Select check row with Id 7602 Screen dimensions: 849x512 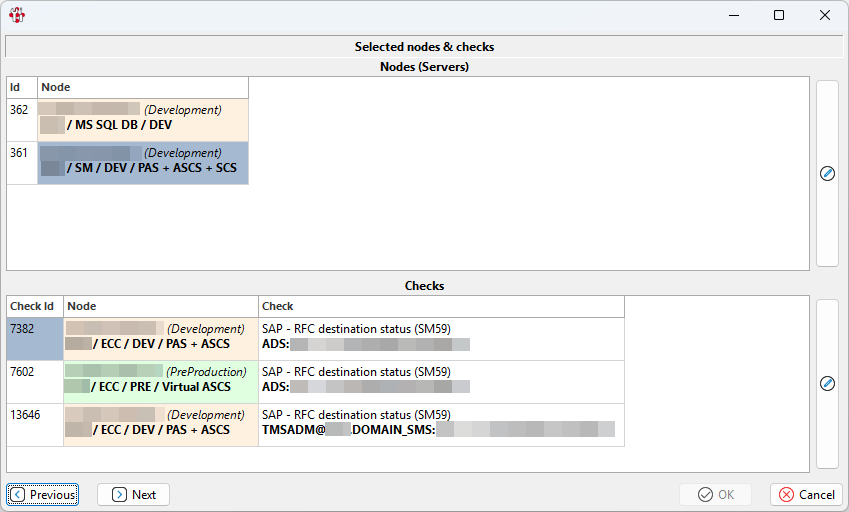tap(34, 381)
